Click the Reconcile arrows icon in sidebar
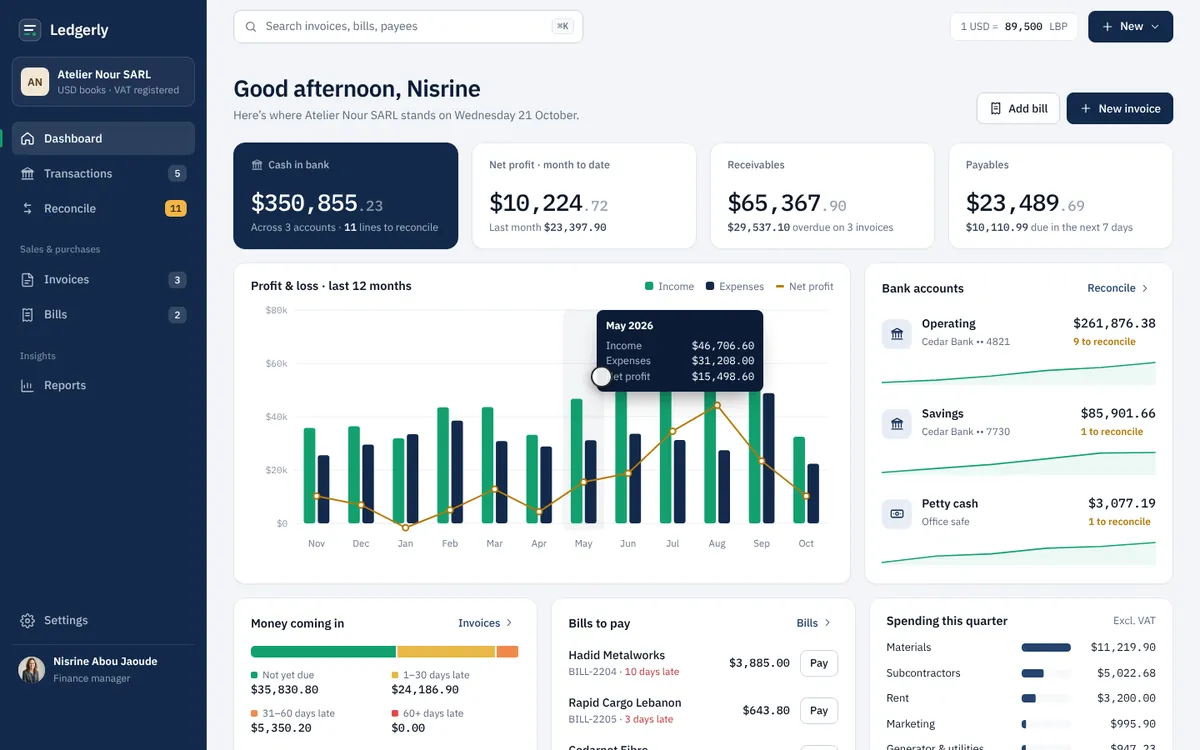The height and width of the screenshot is (750, 1200). 28,209
